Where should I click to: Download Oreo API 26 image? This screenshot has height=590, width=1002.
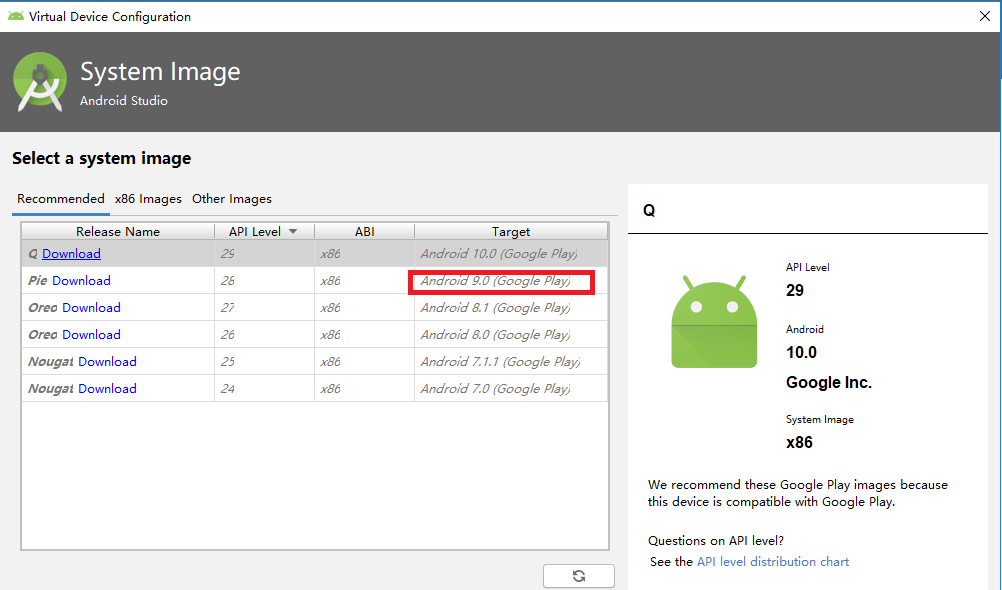[91, 334]
